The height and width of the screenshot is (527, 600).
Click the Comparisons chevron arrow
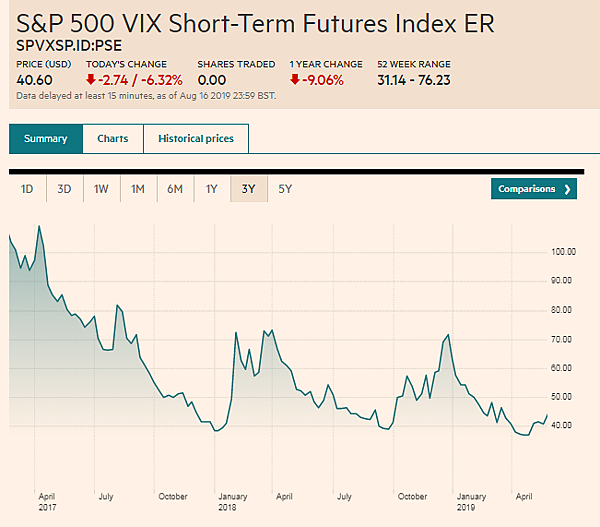coord(568,189)
